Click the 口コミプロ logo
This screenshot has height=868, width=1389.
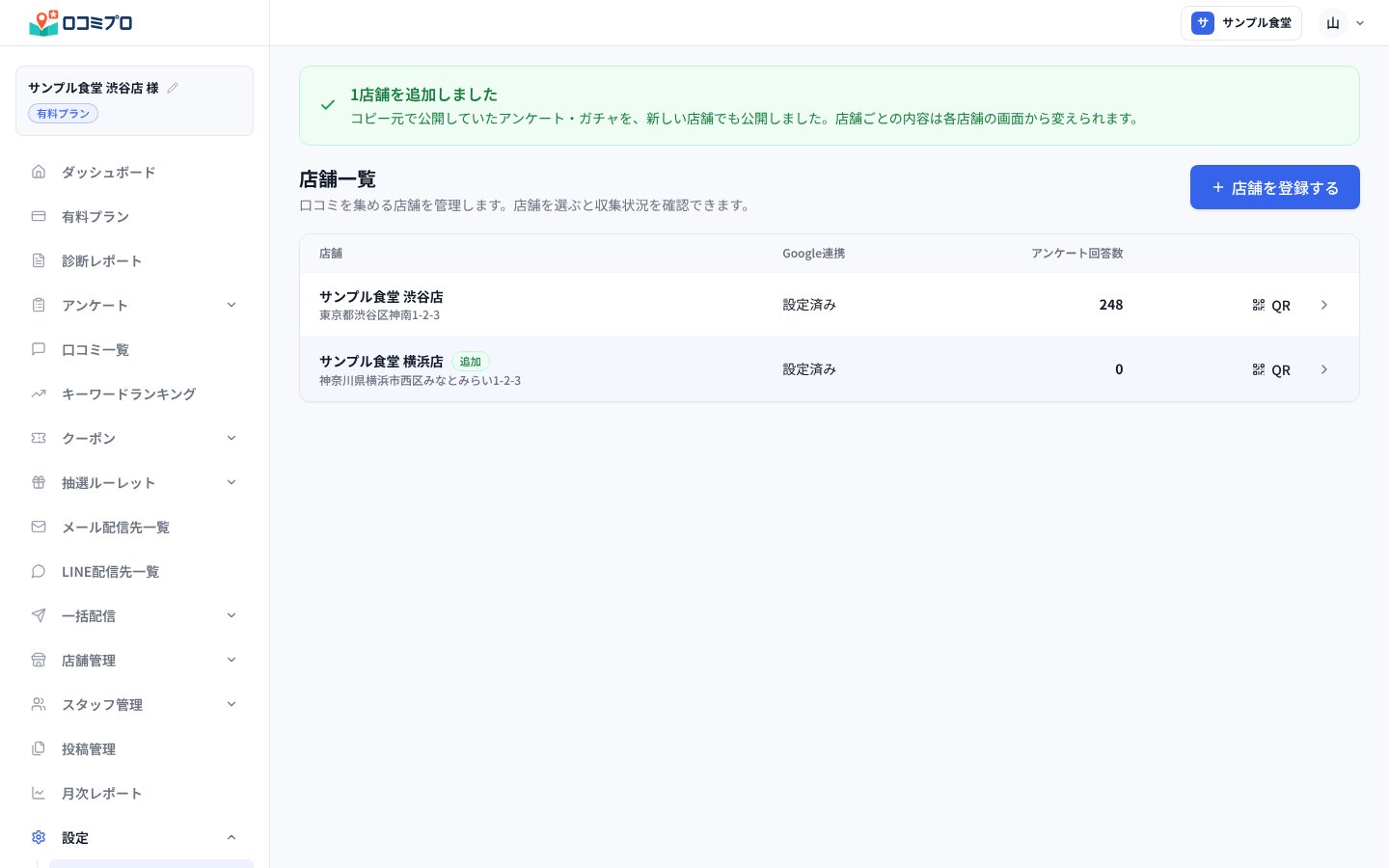click(81, 22)
